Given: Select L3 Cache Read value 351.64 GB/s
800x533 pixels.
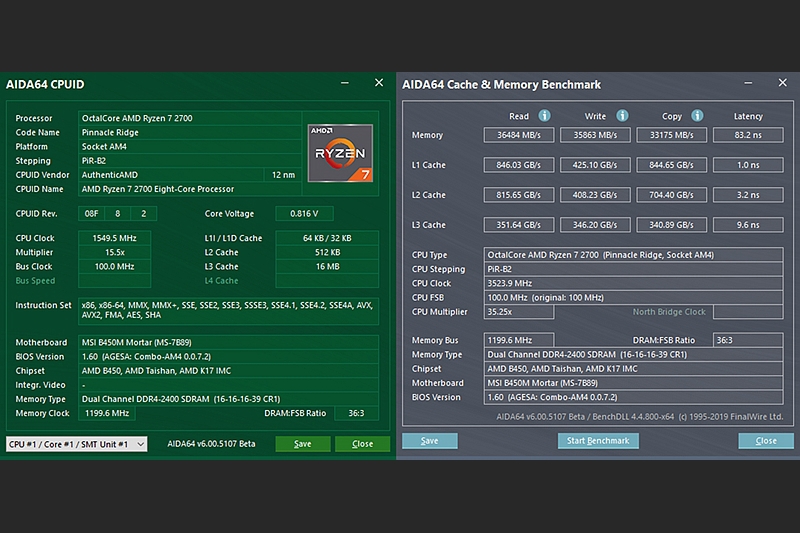Looking at the screenshot, I should [x=518, y=225].
